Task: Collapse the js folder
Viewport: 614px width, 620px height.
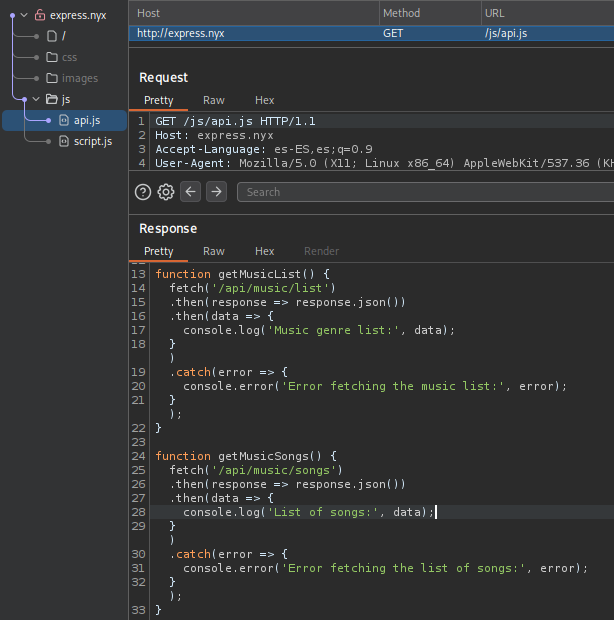Action: 36,99
